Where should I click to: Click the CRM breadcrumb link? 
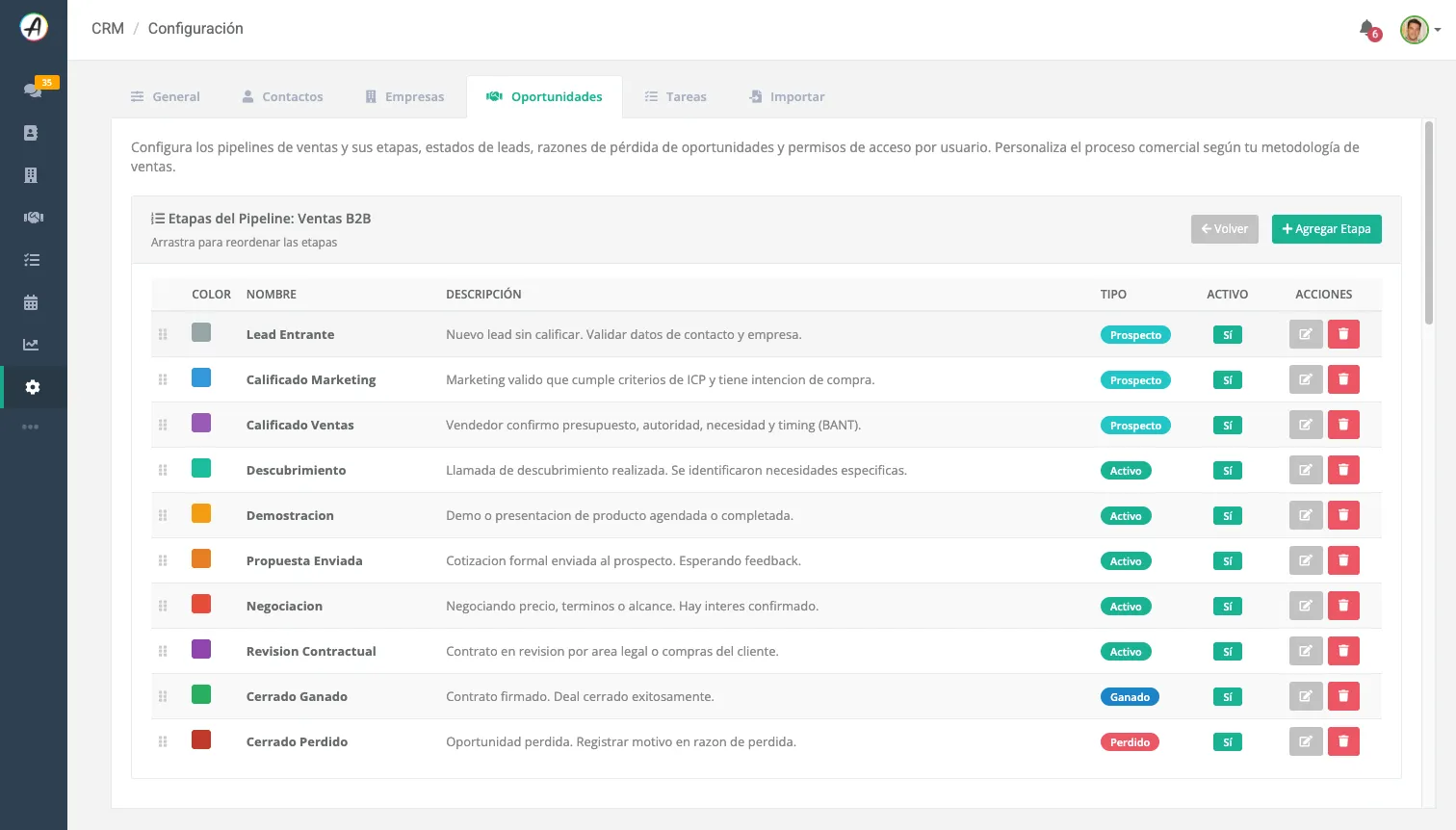point(108,29)
